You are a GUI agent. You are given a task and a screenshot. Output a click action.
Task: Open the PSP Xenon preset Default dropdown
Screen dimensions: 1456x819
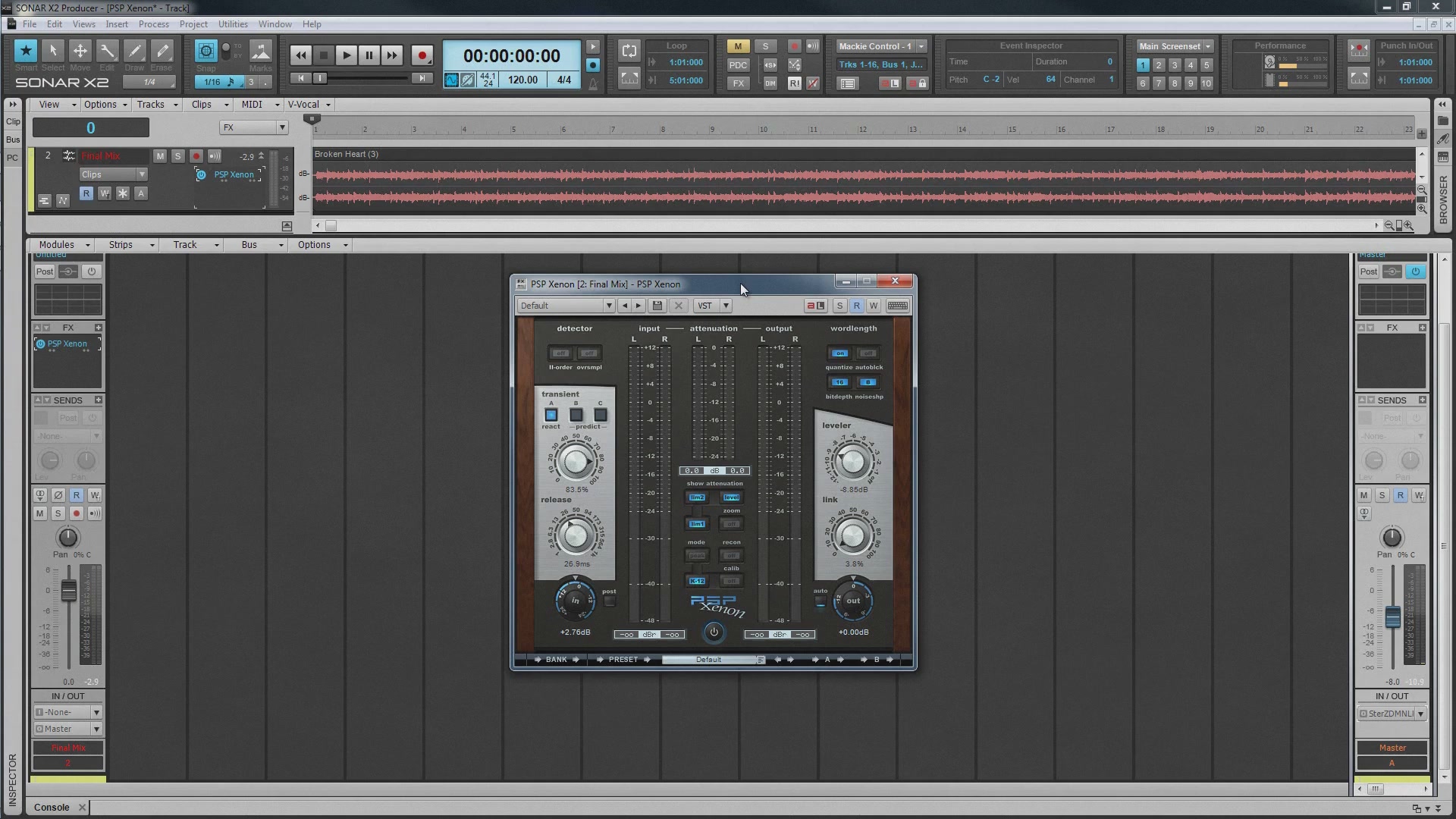pos(566,306)
